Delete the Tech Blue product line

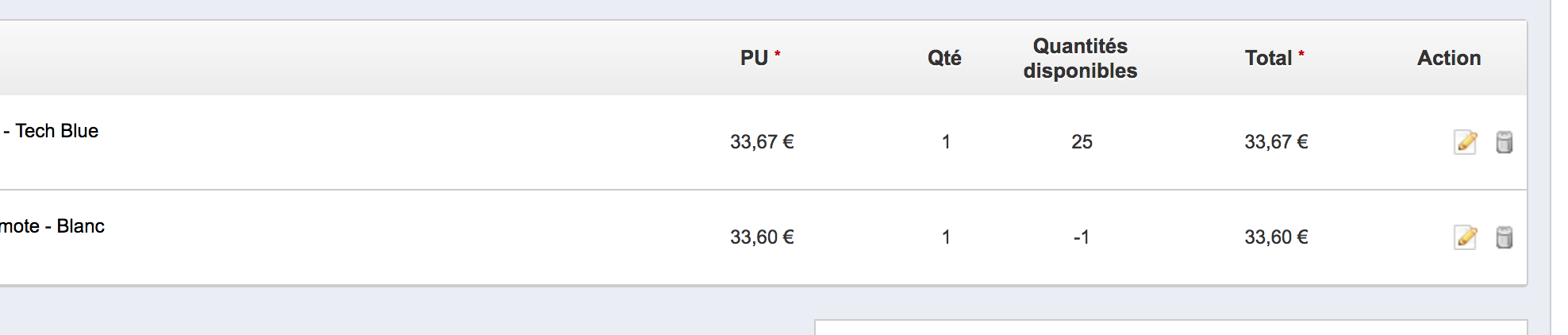(x=1504, y=142)
